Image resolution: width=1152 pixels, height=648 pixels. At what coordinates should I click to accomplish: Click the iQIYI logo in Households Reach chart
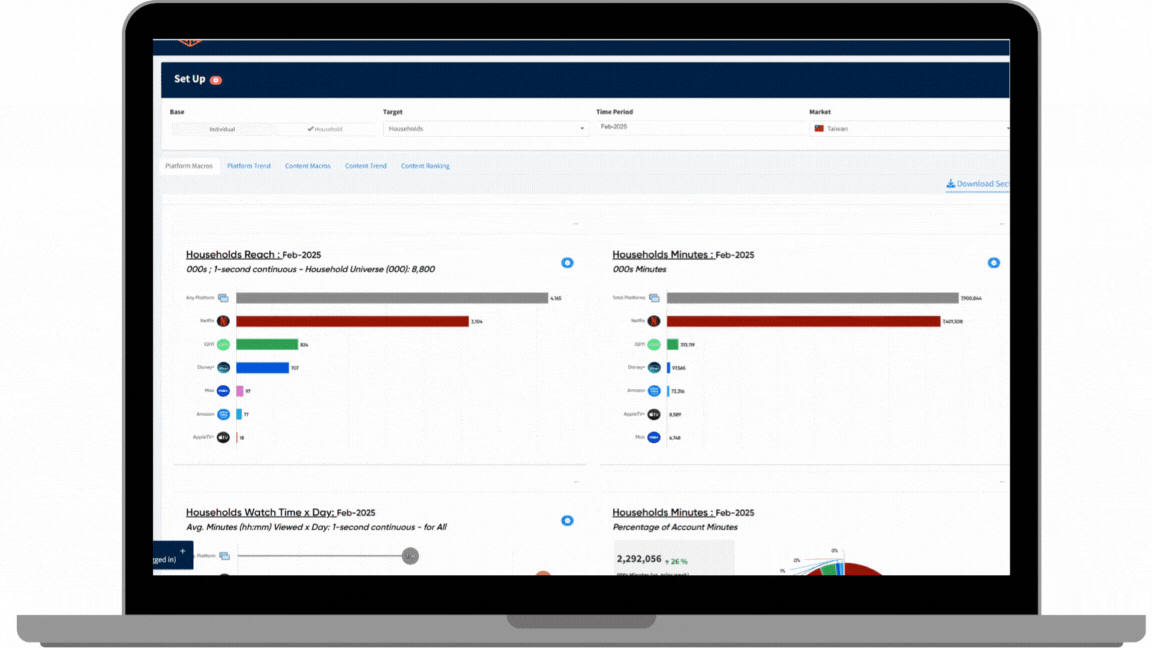click(x=223, y=345)
